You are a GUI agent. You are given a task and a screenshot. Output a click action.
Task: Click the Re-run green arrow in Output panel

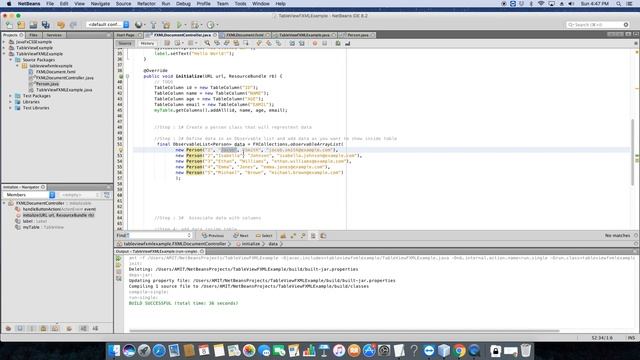point(119,258)
